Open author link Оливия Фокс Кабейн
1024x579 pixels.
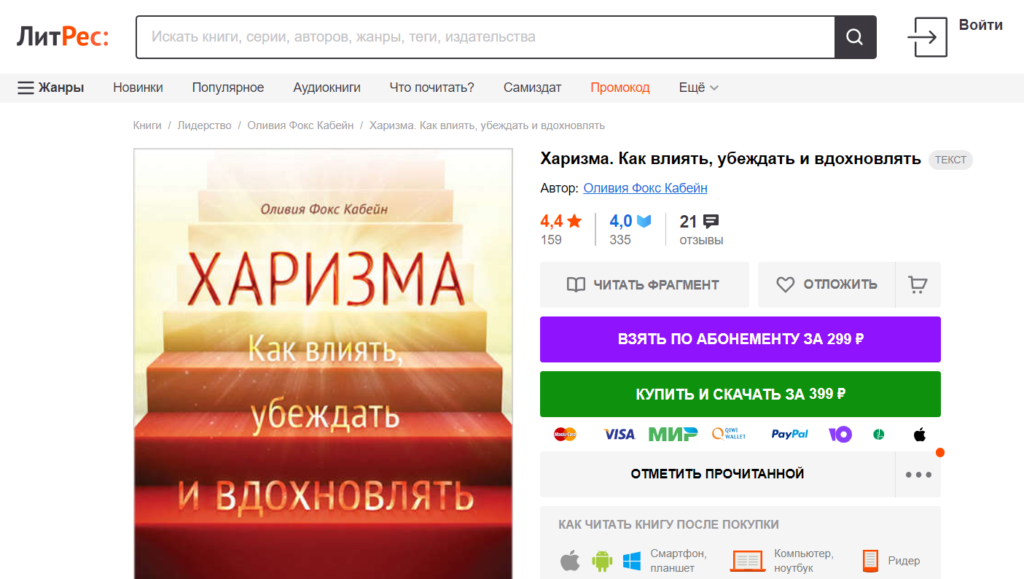click(x=645, y=187)
